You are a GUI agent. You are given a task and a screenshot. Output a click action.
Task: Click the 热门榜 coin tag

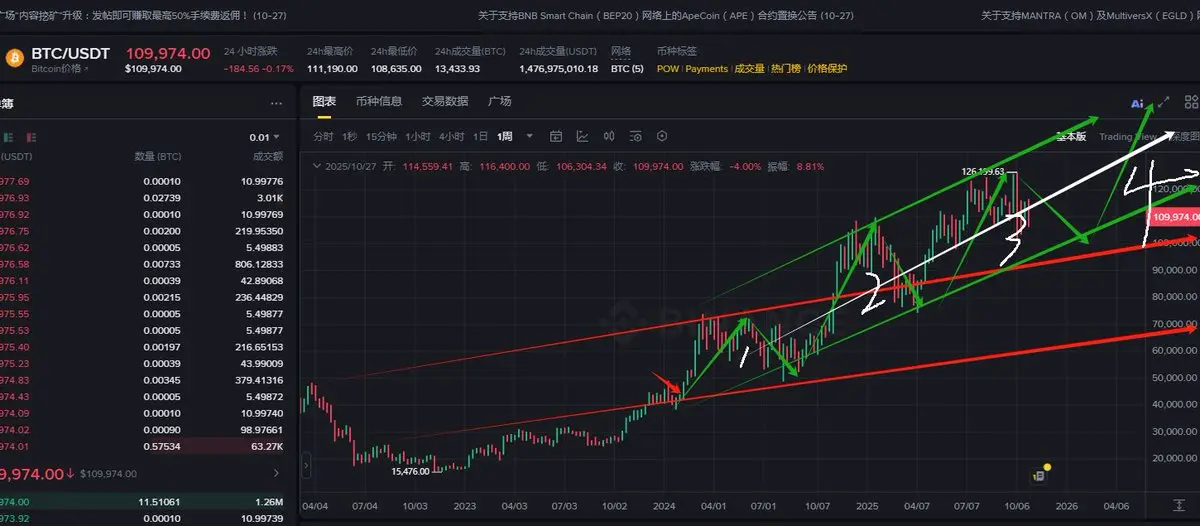(x=786, y=68)
